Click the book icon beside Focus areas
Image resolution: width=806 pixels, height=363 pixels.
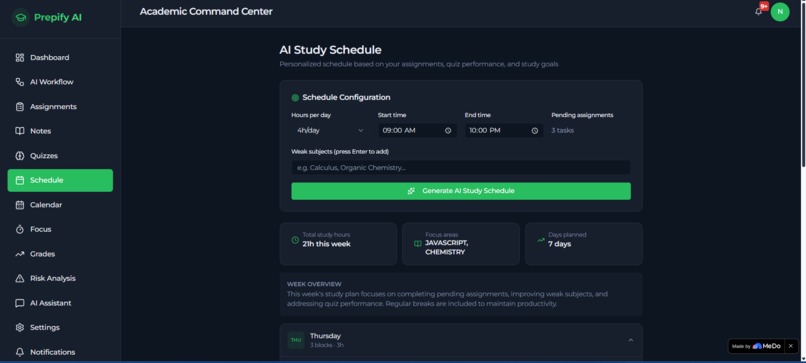pyautogui.click(x=417, y=244)
